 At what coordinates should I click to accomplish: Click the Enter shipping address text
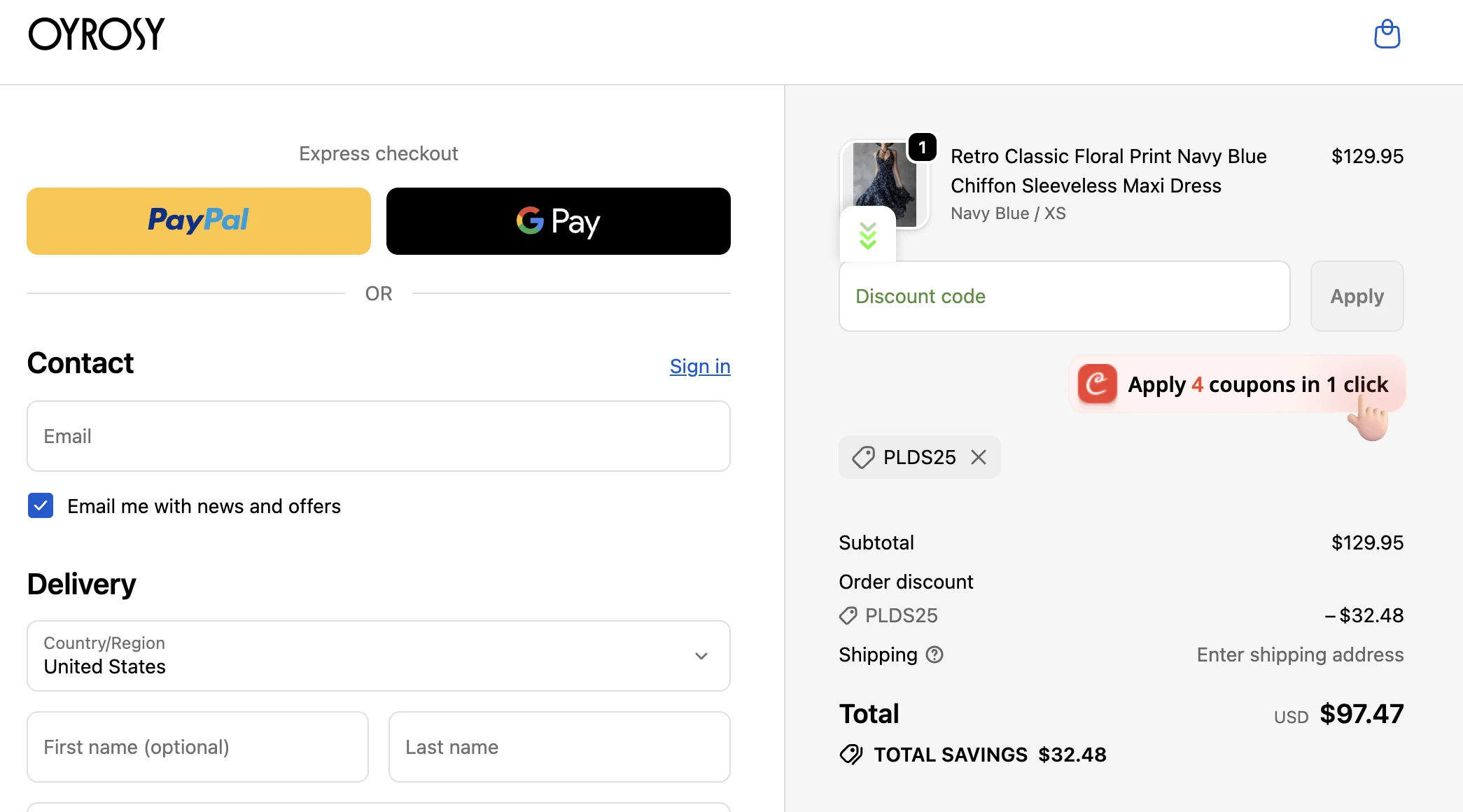(1300, 654)
